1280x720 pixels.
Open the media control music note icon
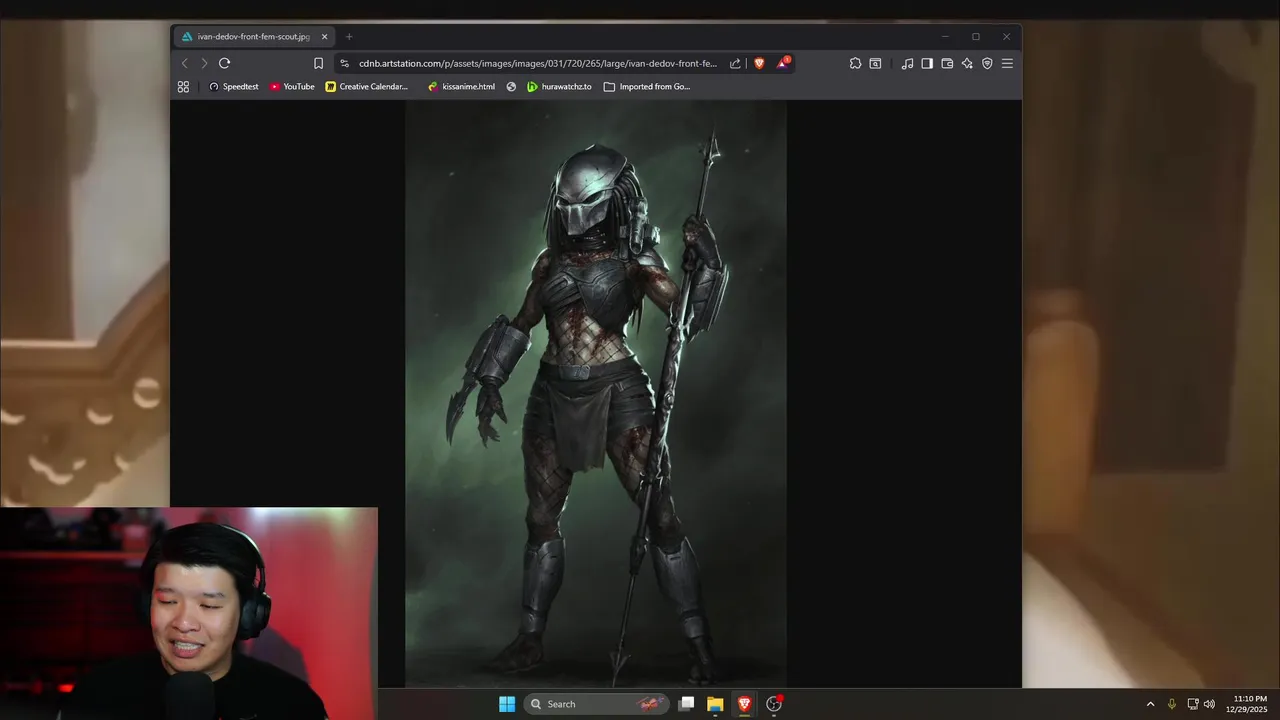tap(907, 63)
